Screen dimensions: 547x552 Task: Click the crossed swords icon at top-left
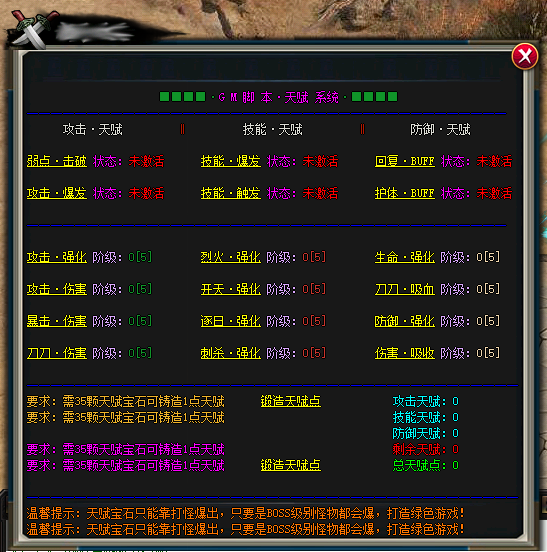tap(33, 28)
